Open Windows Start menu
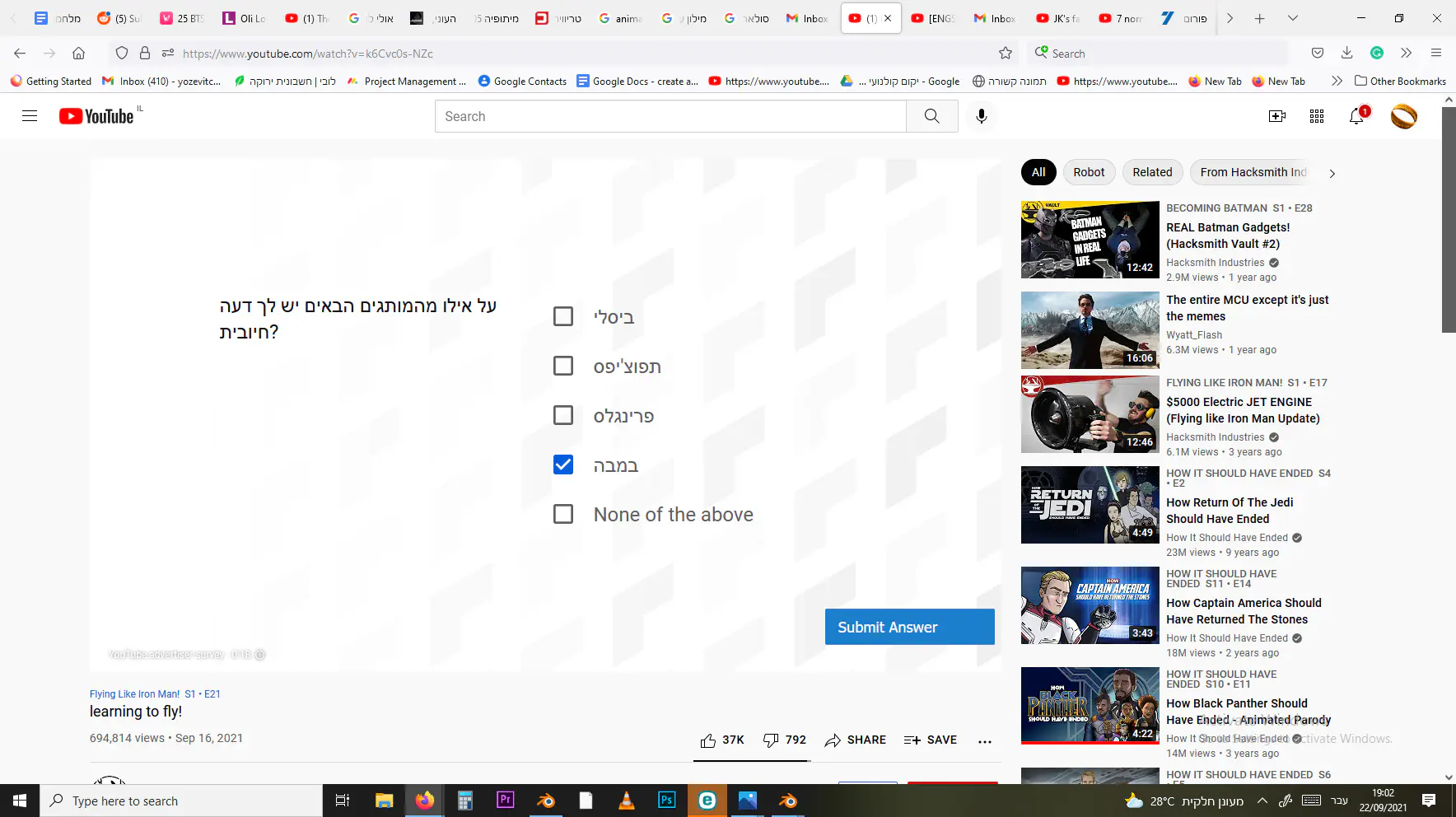Image resolution: width=1456 pixels, height=817 pixels. click(20, 801)
